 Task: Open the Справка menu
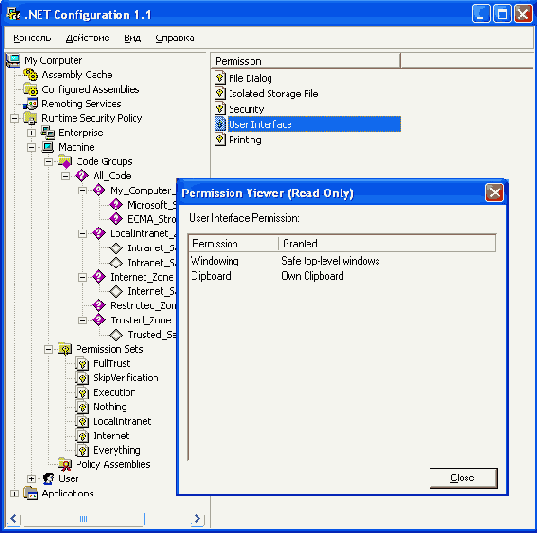pyautogui.click(x=175, y=38)
